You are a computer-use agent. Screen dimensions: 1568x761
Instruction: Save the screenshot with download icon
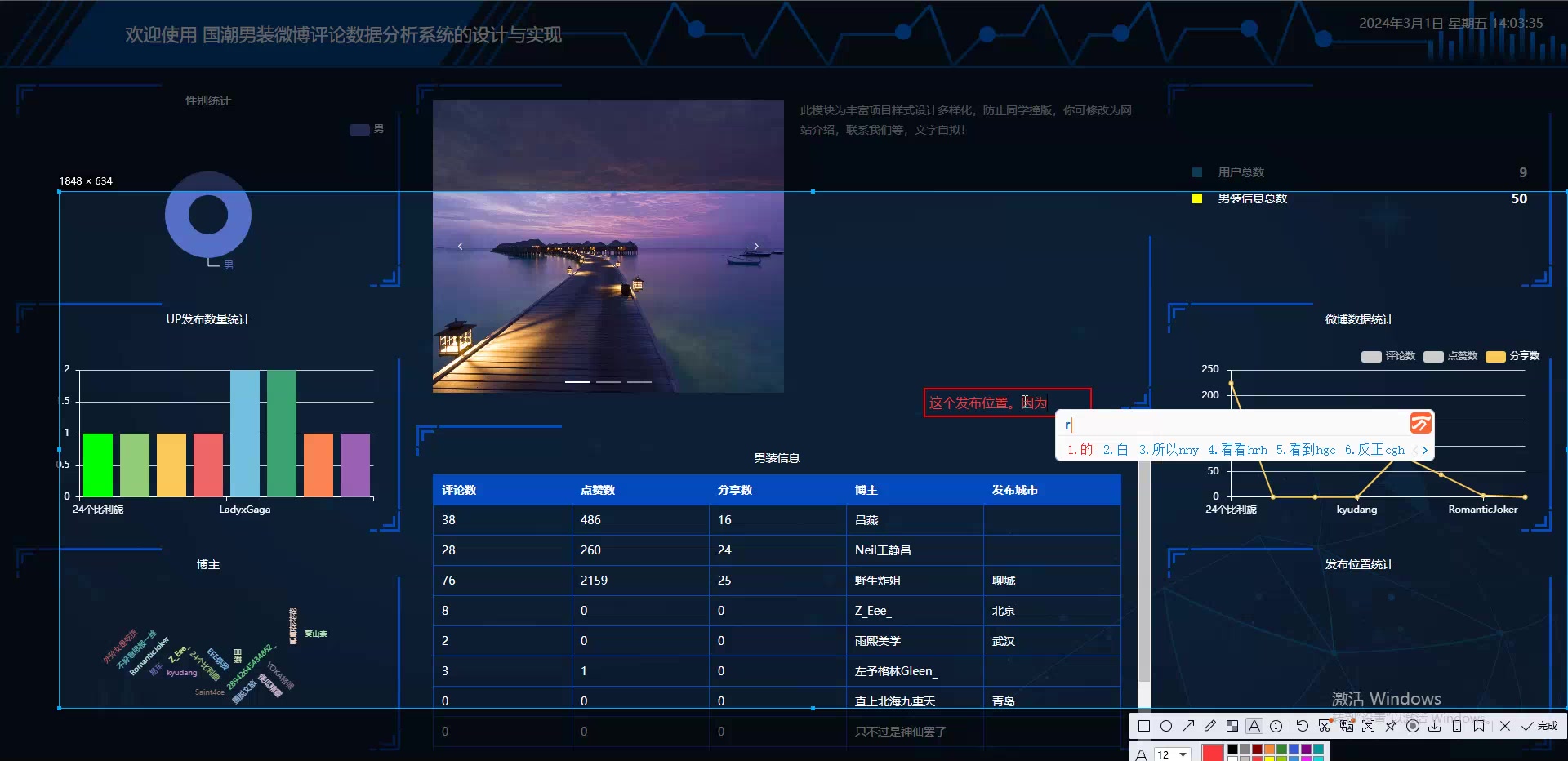[x=1435, y=726]
